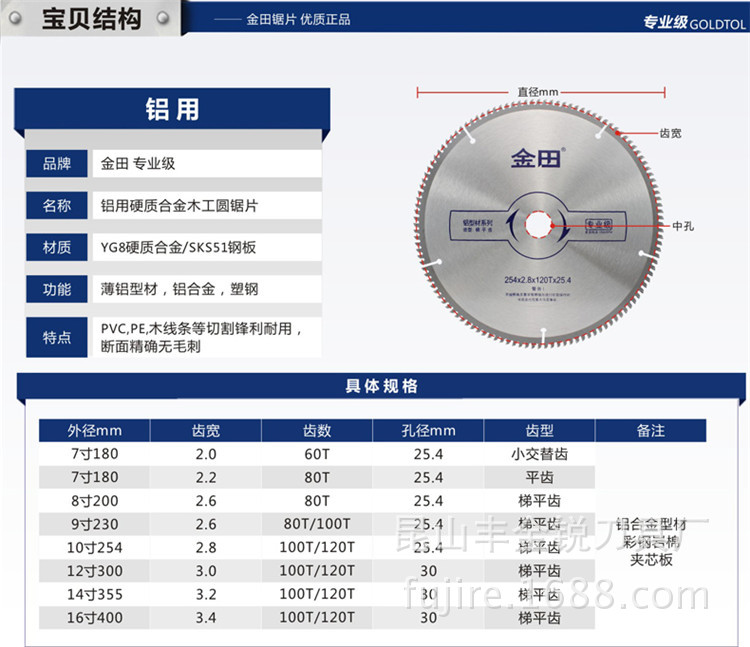Click the 齿宽 column header in the table
Image resolution: width=750 pixels, height=647 pixels.
pyautogui.click(x=206, y=430)
